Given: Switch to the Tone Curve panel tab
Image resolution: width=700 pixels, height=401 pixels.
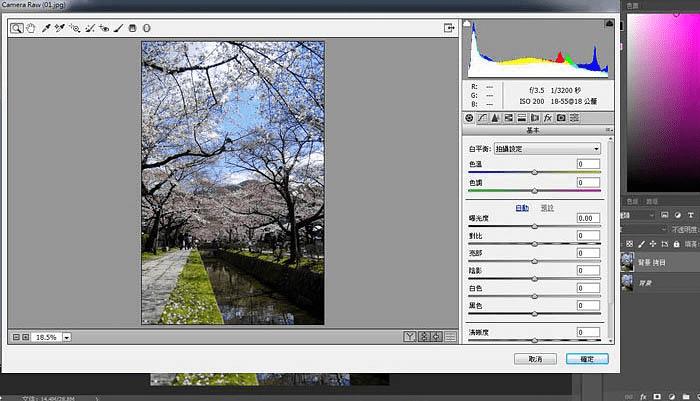Looking at the screenshot, I should [x=482, y=118].
